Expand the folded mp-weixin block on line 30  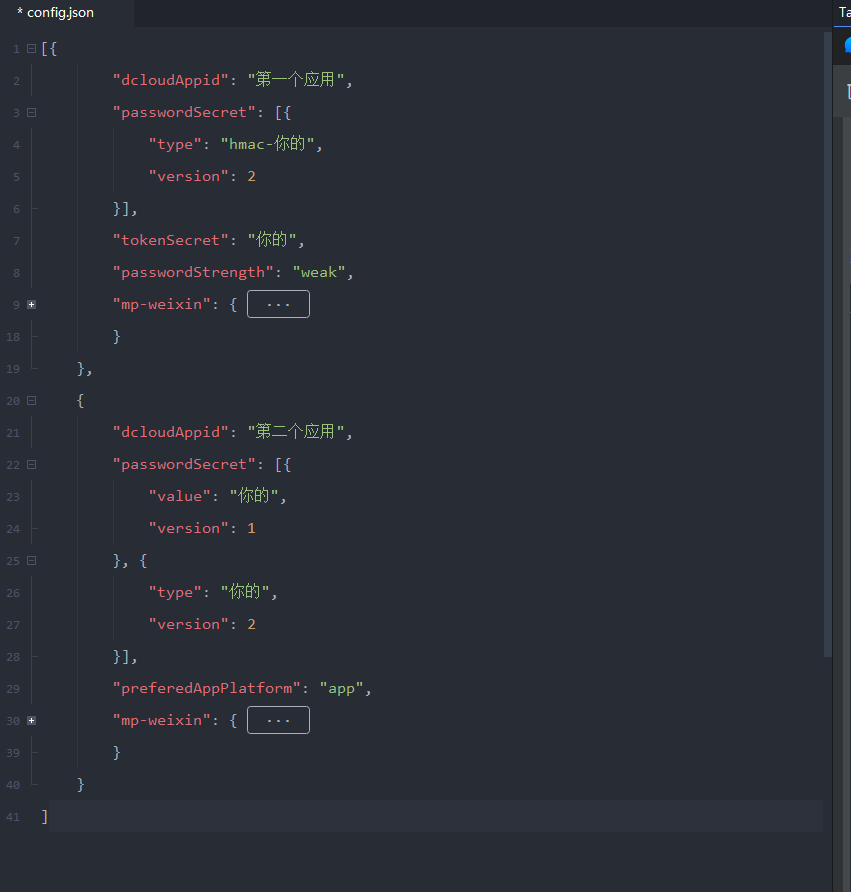click(x=32, y=721)
